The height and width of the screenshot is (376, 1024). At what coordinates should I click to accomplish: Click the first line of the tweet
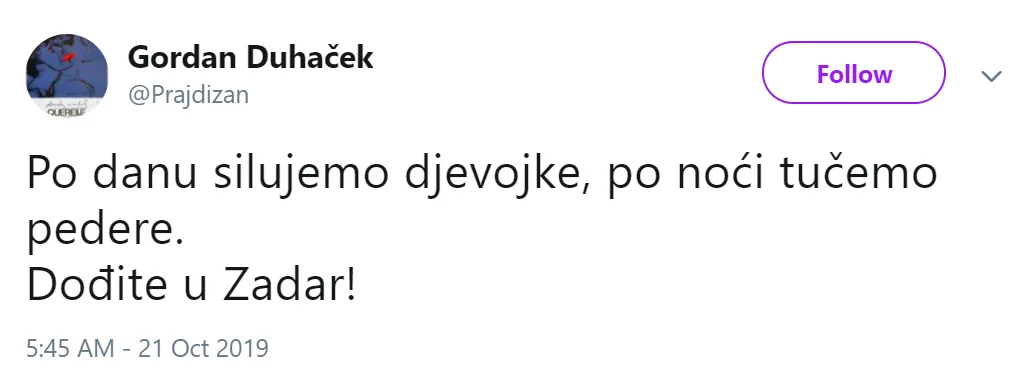point(482,174)
